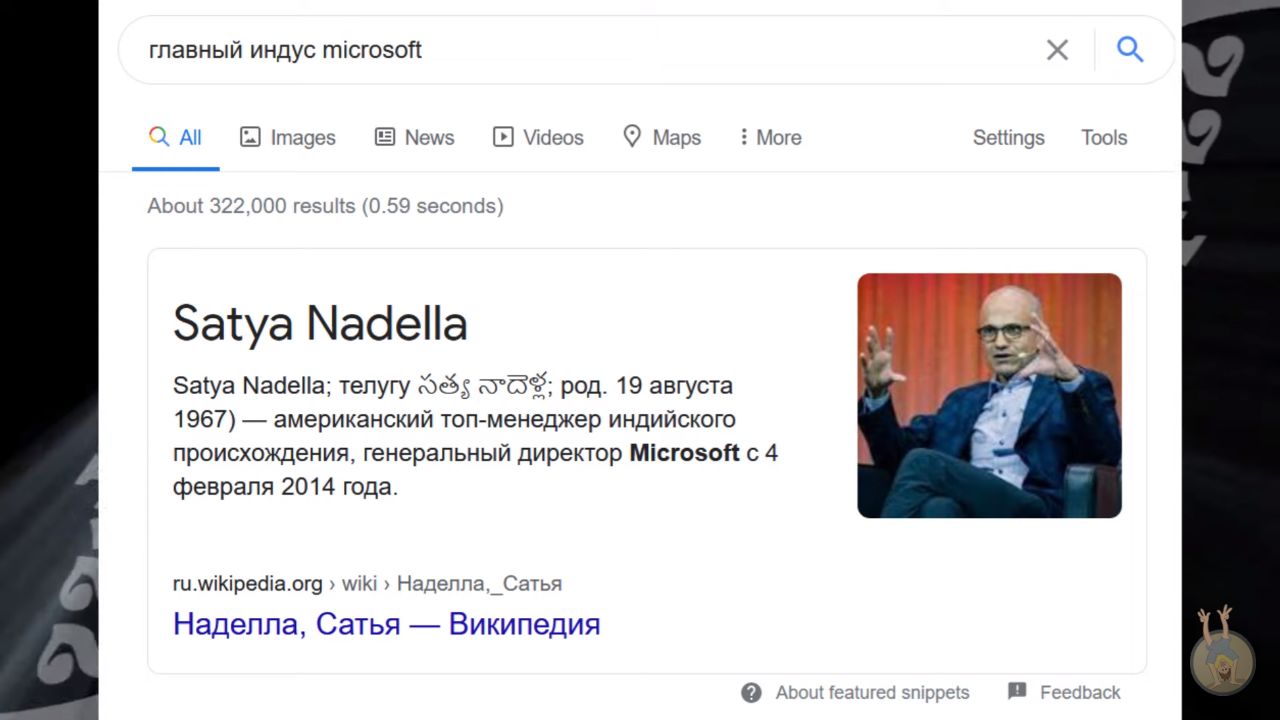Click the bold 'Microsoft' word in snippet
The width and height of the screenshot is (1280, 720).
pyautogui.click(x=684, y=453)
